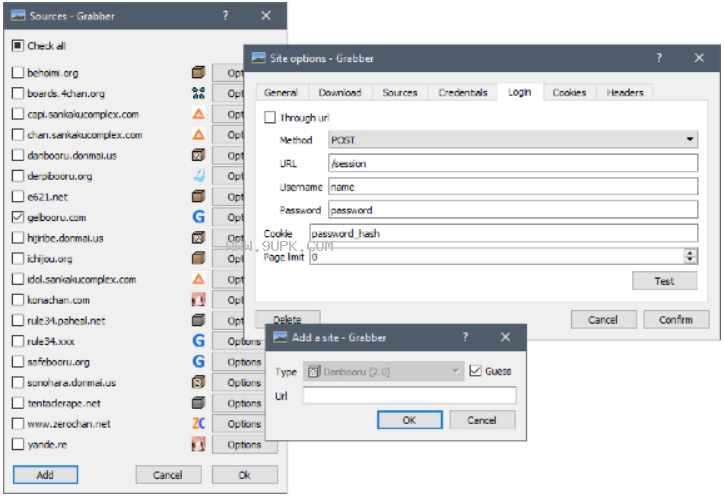Click the gelbooru.com blue G icon
This screenshot has height=498, width=724.
pyautogui.click(x=198, y=217)
